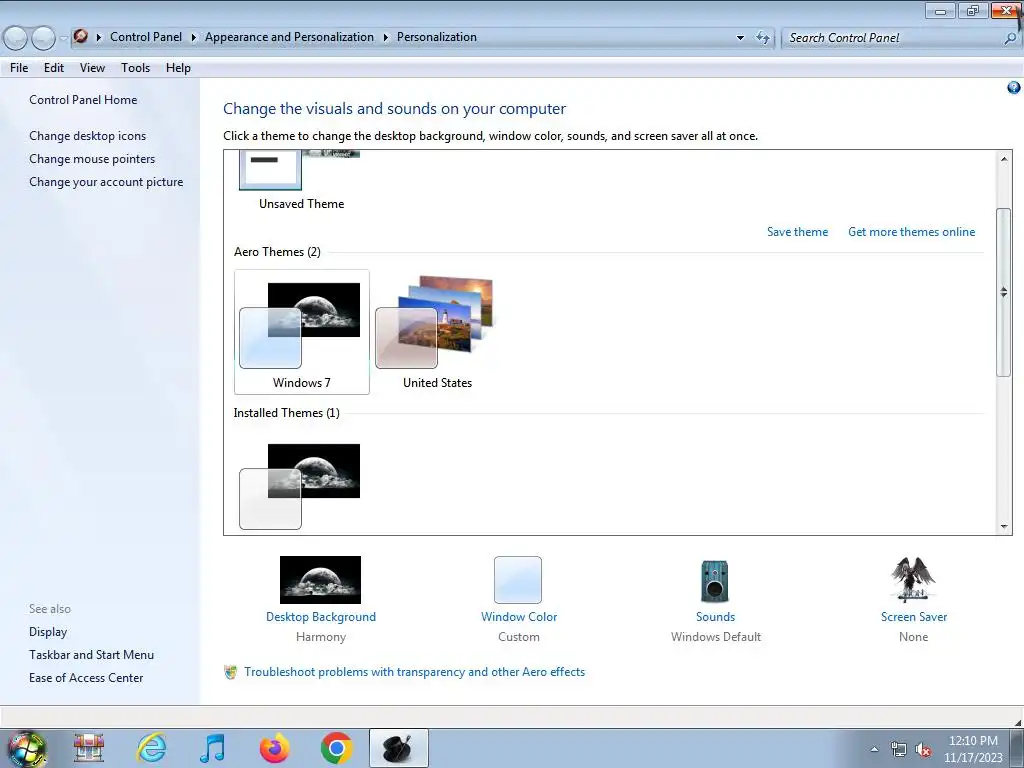Select the United States theme
Screen dimensions: 1024x768
coord(437,332)
